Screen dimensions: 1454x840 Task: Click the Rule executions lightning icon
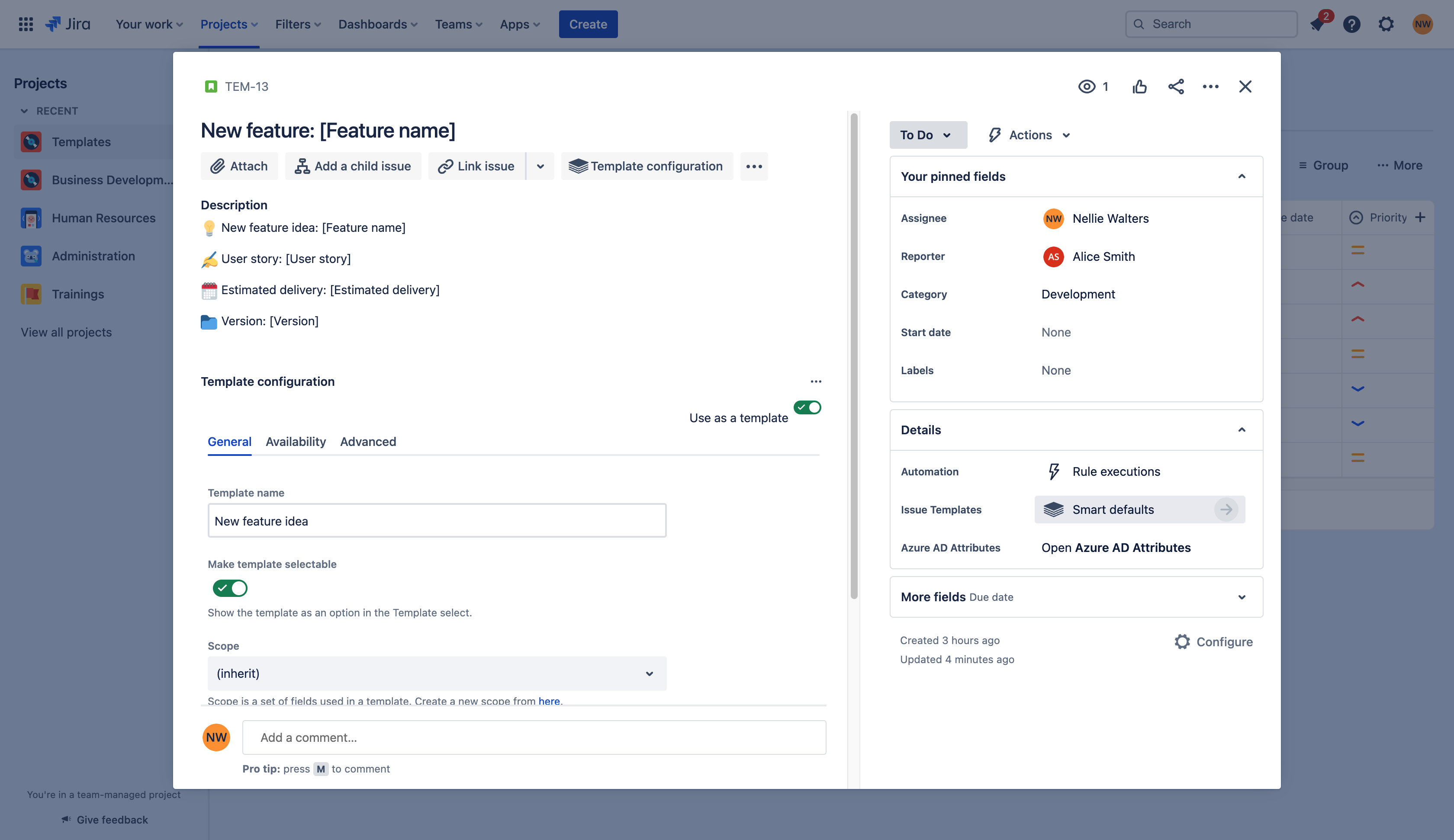1054,471
